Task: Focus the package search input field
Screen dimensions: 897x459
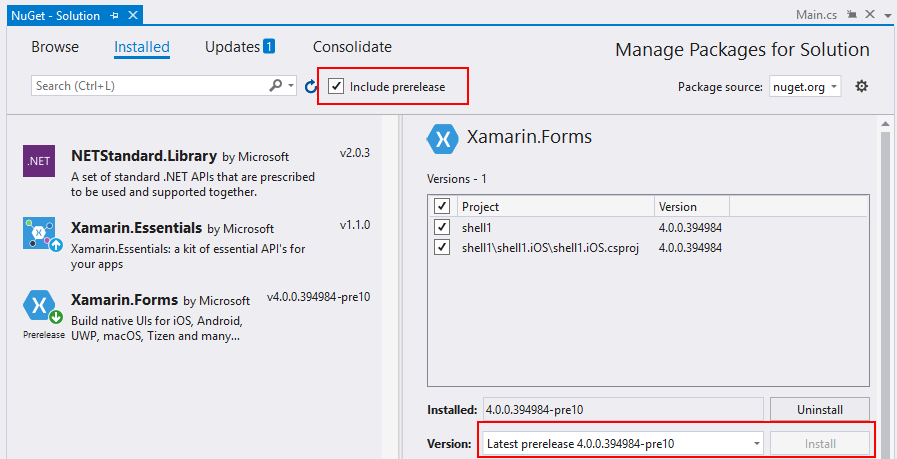Action: (148, 86)
